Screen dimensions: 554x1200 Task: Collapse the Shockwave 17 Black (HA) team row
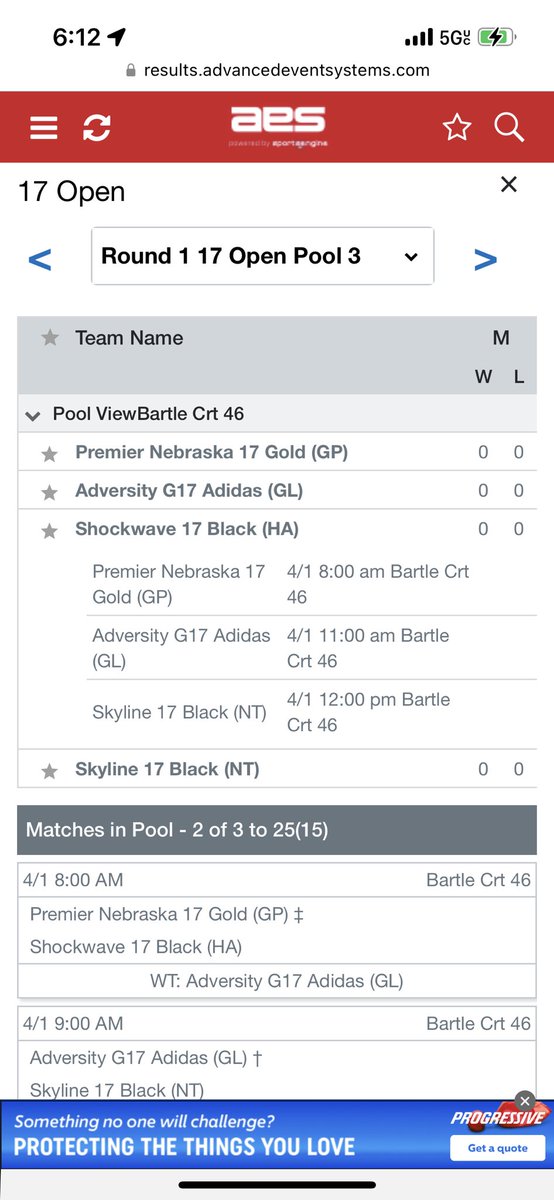(x=278, y=529)
